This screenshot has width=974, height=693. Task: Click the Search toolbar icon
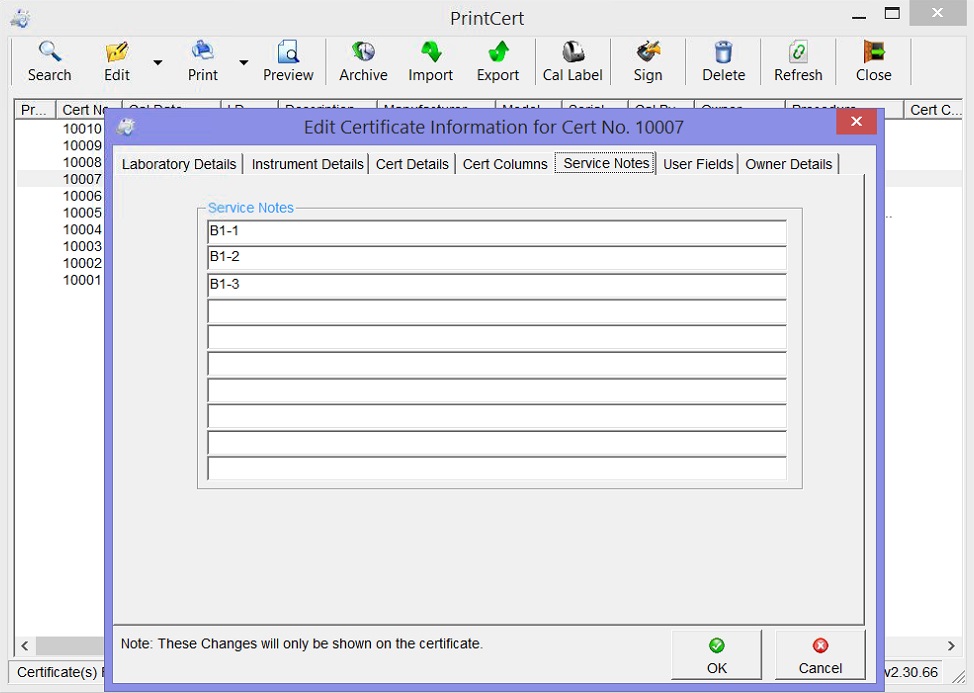click(x=49, y=62)
